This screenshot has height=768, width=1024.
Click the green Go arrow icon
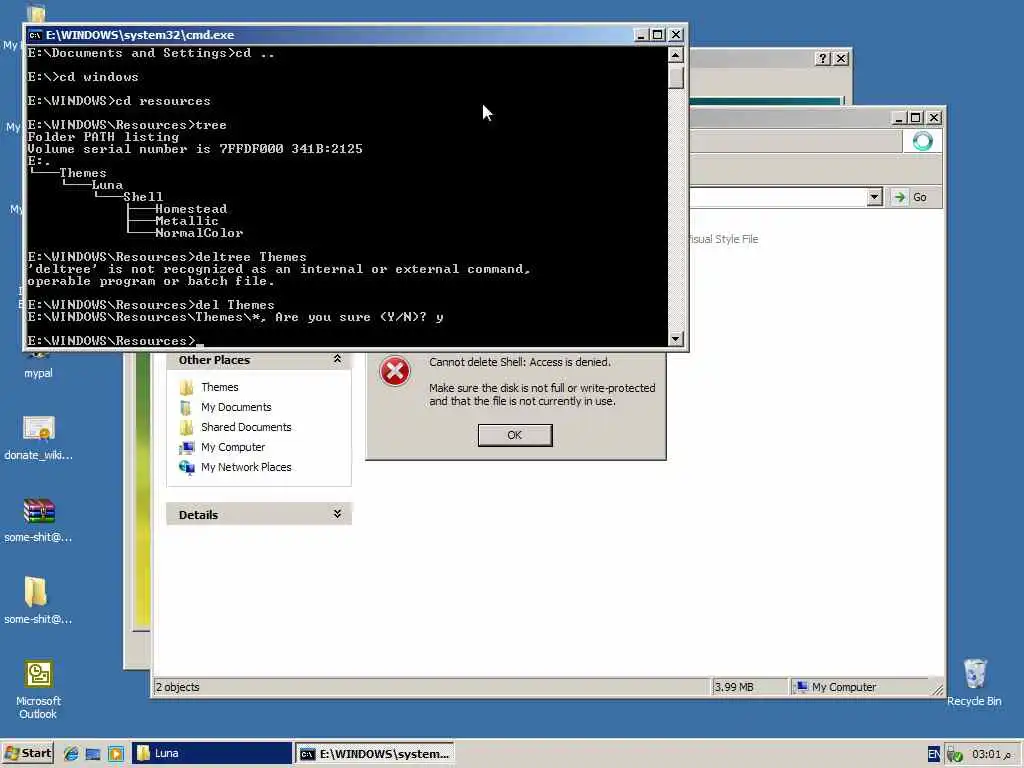tap(900, 197)
